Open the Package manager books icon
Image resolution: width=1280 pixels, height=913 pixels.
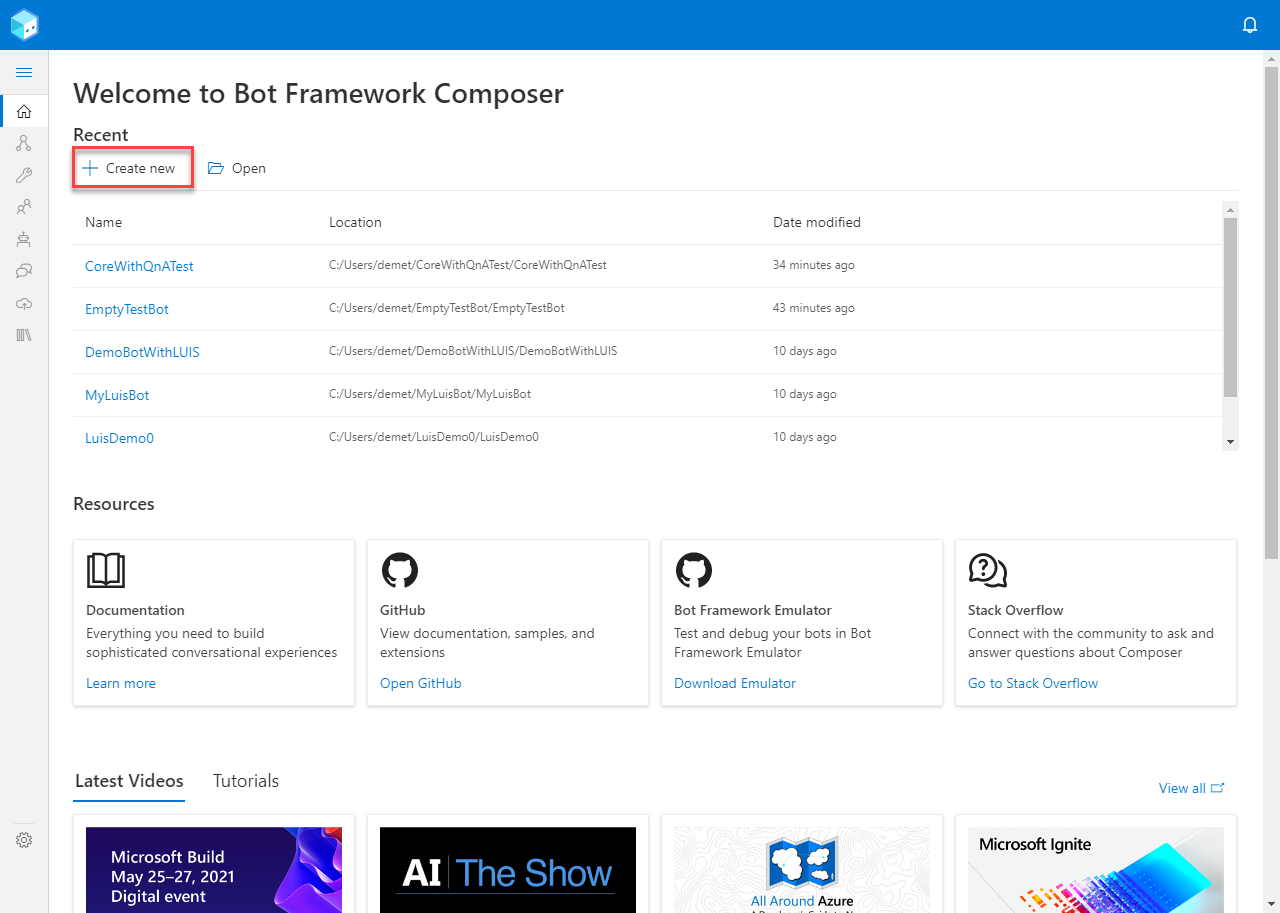click(x=24, y=335)
